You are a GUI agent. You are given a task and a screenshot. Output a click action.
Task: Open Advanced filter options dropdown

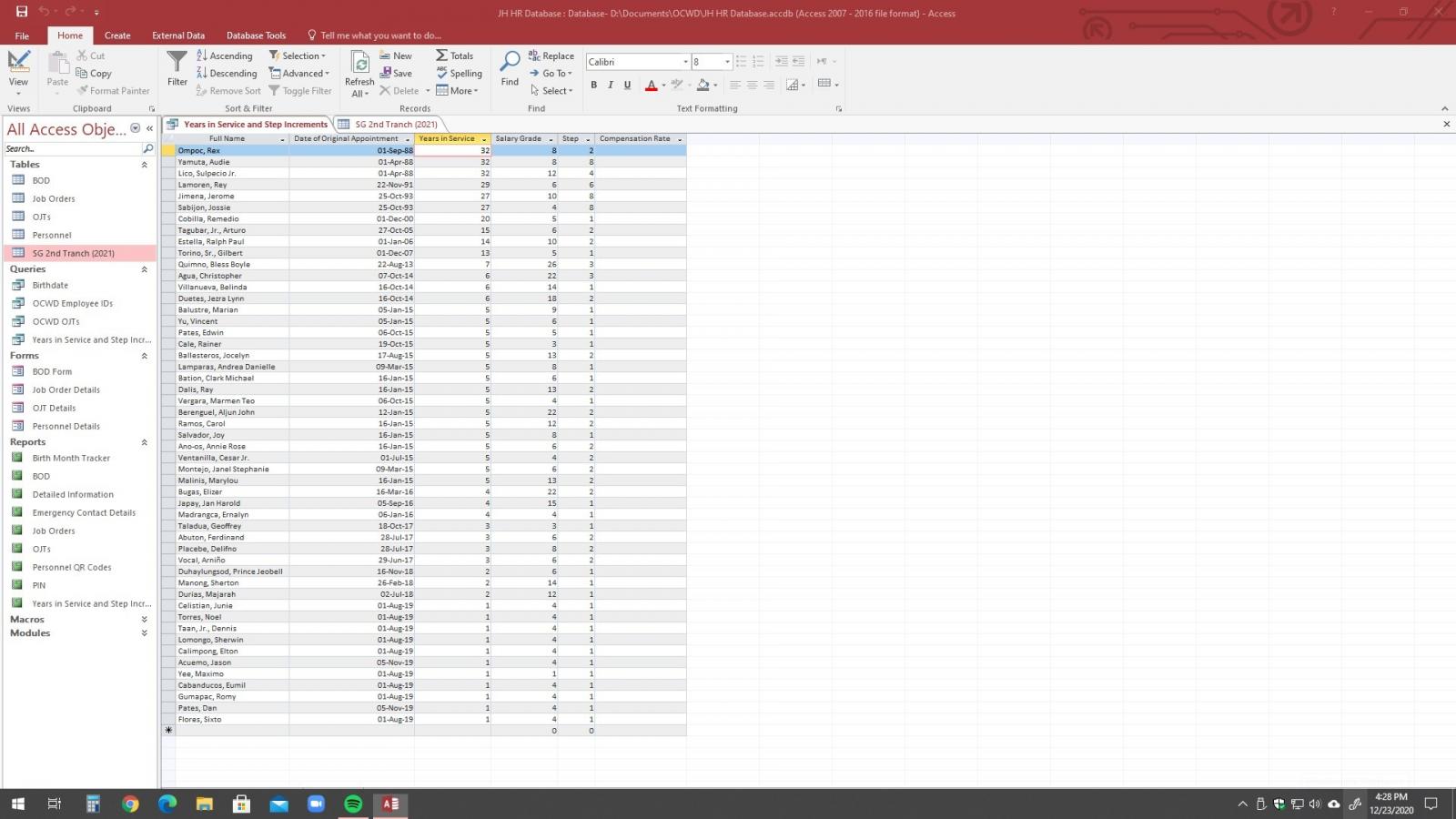(299, 73)
